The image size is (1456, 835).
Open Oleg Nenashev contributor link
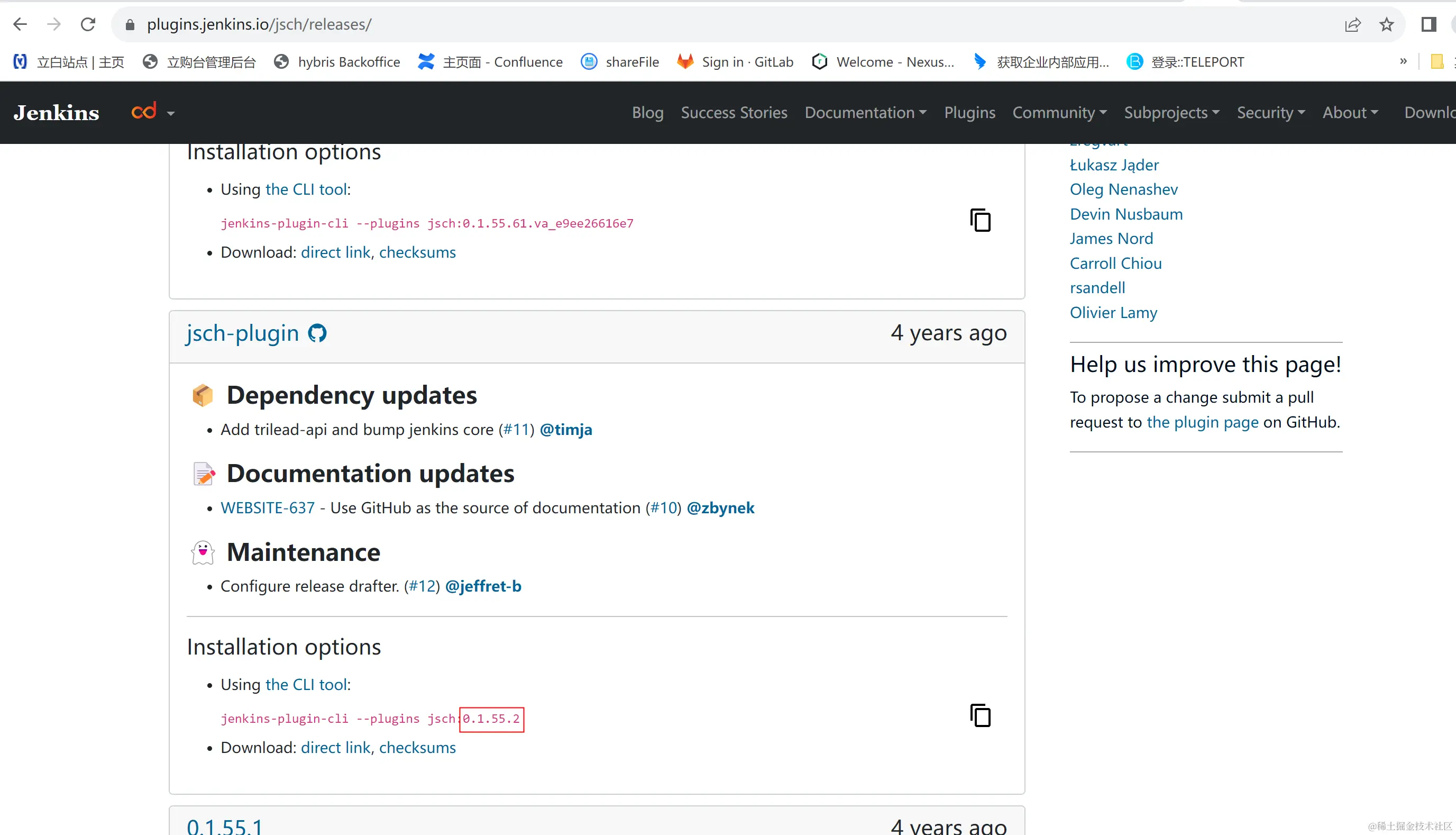coord(1124,190)
